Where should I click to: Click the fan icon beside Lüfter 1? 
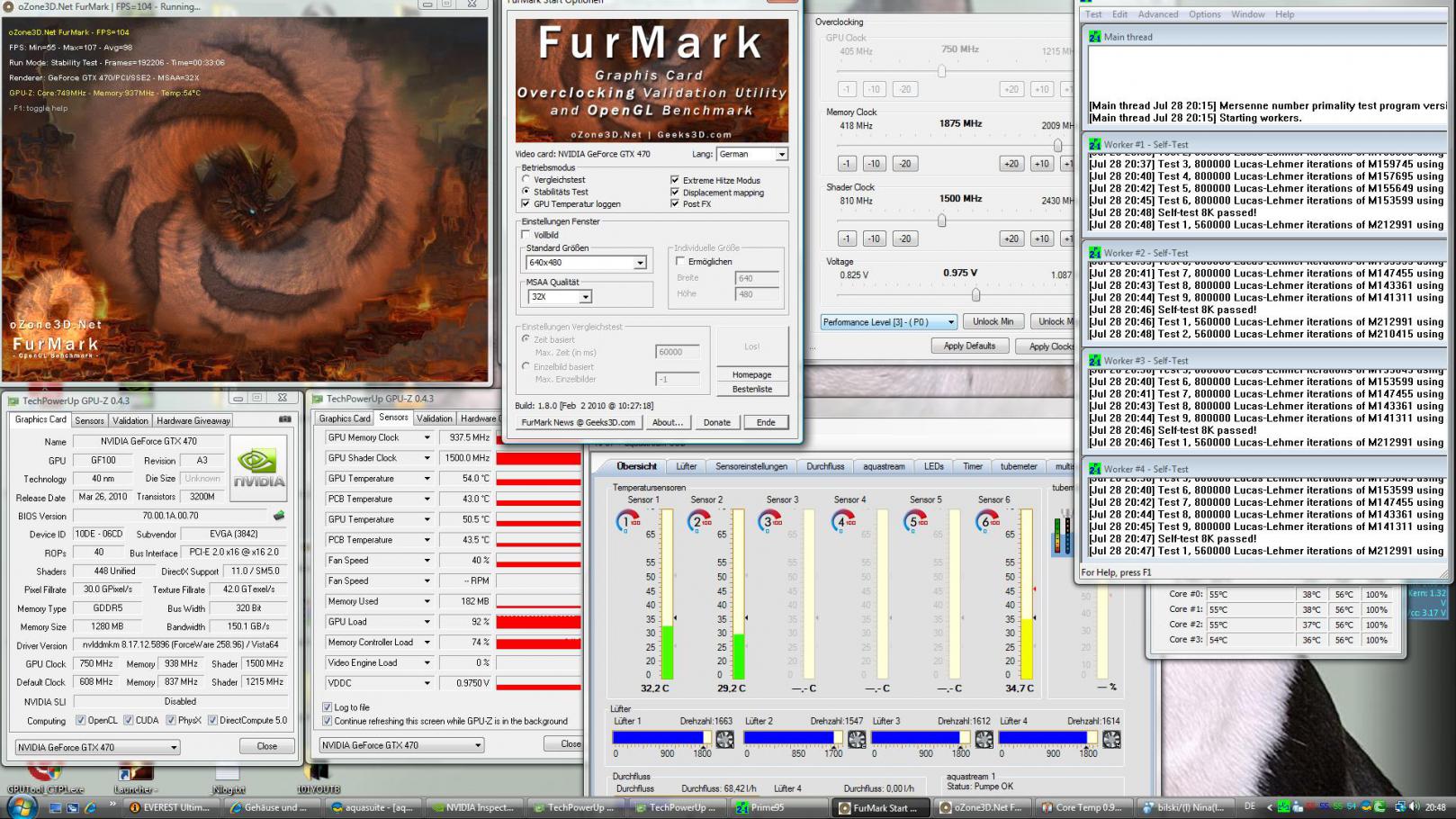[x=724, y=739]
